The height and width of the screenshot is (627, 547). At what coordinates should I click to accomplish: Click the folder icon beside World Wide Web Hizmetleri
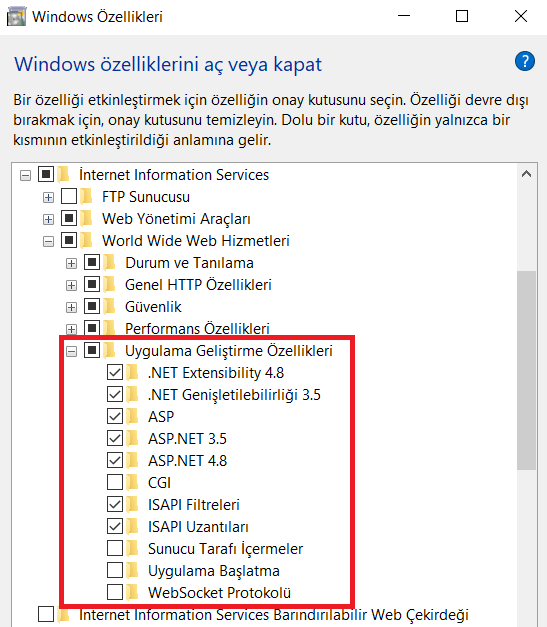point(86,241)
